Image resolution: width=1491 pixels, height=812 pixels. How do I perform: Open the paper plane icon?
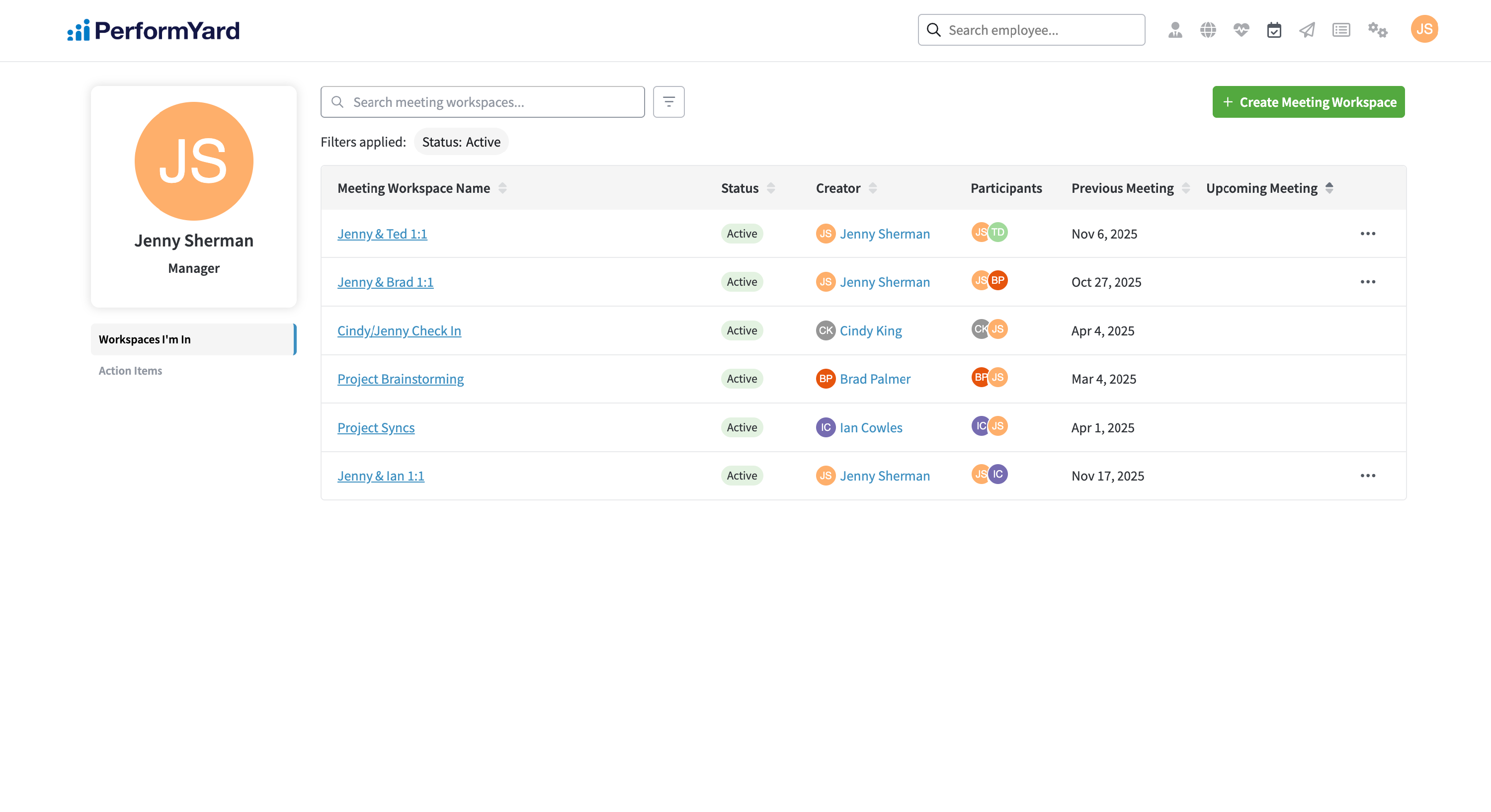coord(1307,30)
